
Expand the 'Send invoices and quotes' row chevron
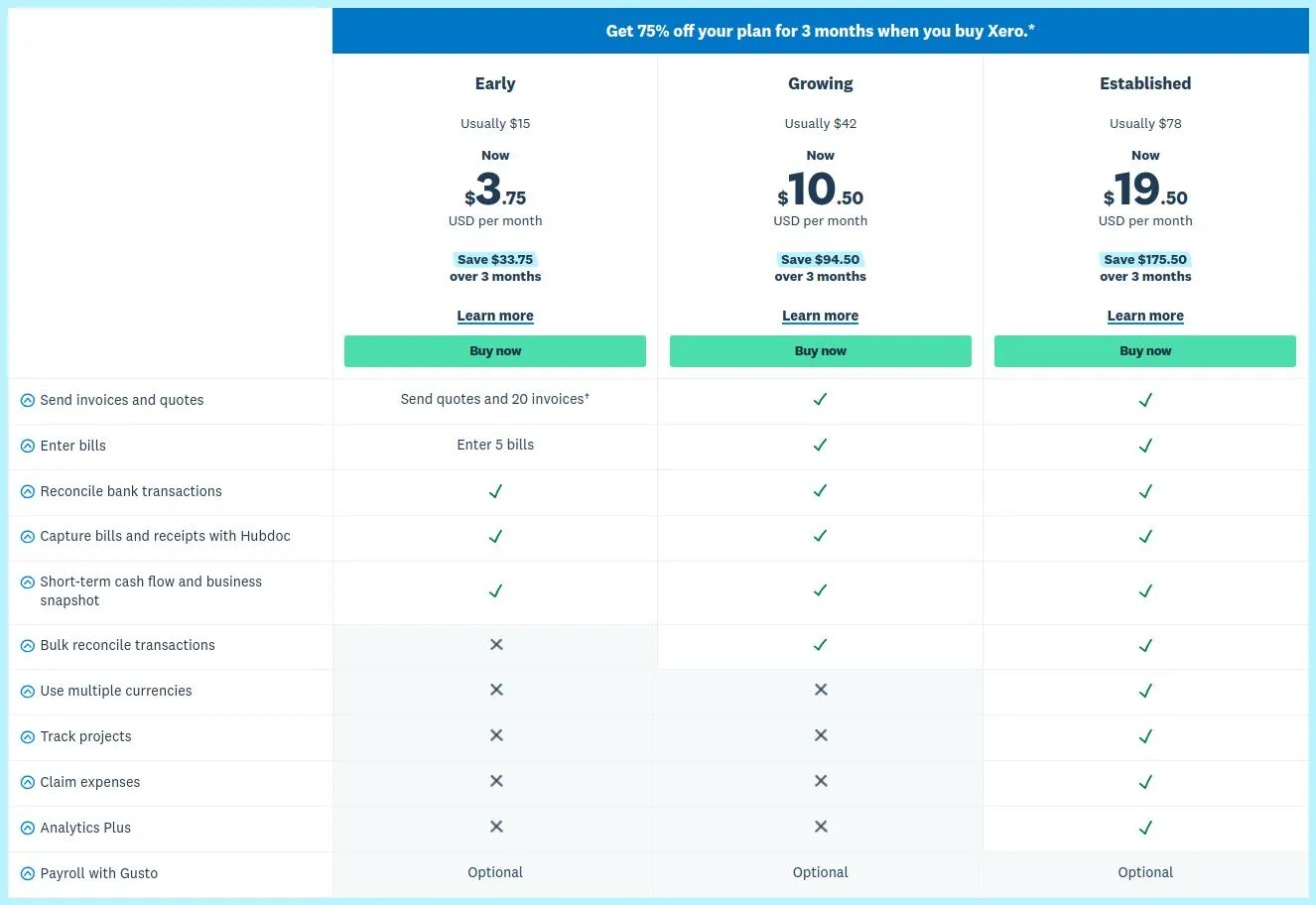(28, 401)
